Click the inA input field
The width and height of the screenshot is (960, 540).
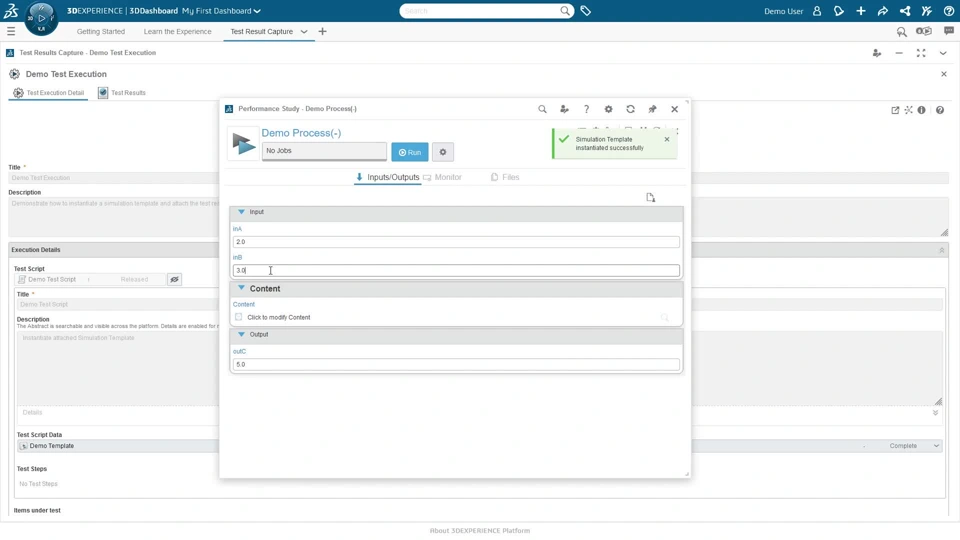(x=456, y=242)
